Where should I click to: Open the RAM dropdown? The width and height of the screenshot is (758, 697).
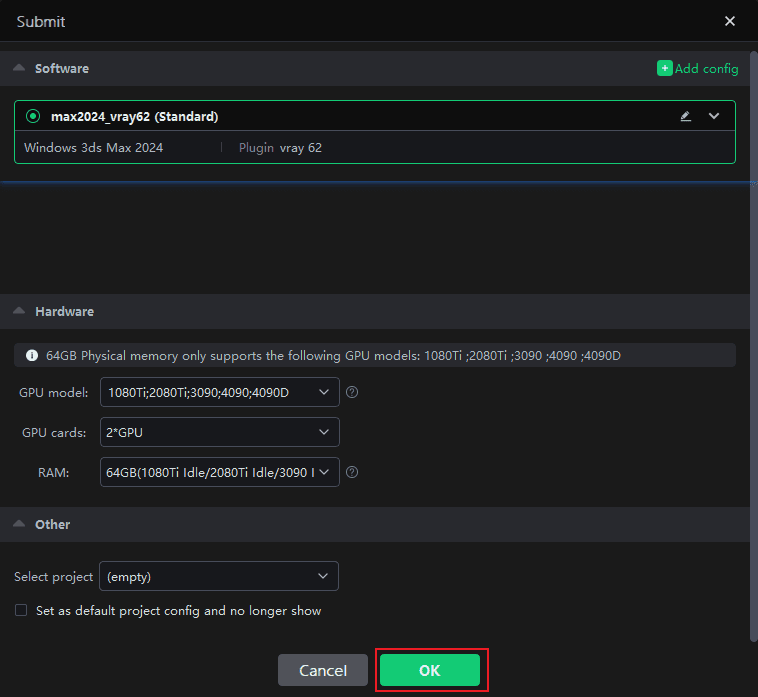click(219, 472)
